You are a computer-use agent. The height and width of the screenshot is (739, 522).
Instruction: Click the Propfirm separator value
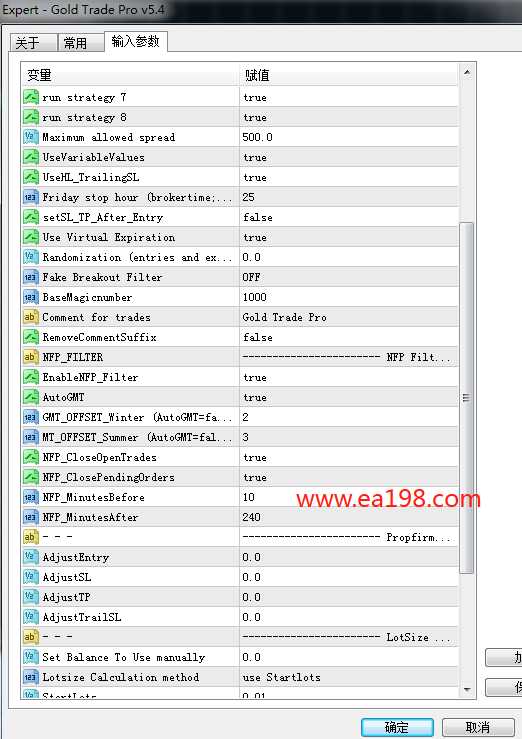(x=349, y=537)
